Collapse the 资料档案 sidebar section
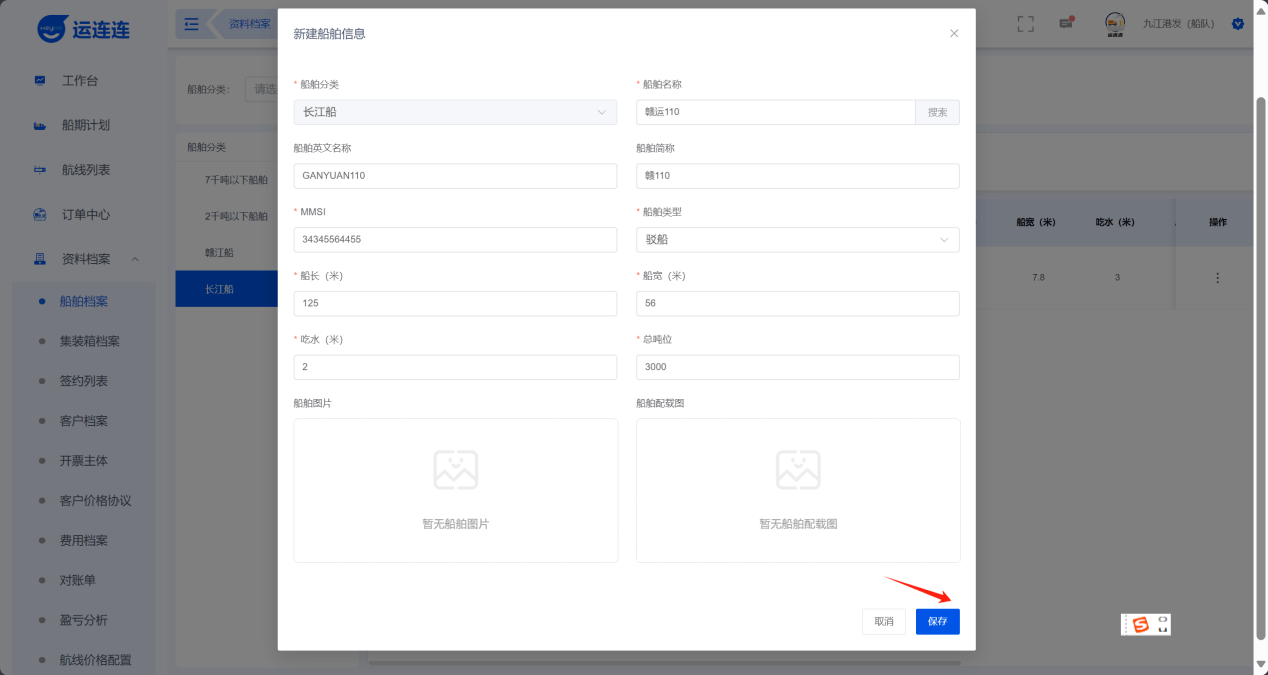This screenshot has width=1268, height=675. [x=135, y=259]
